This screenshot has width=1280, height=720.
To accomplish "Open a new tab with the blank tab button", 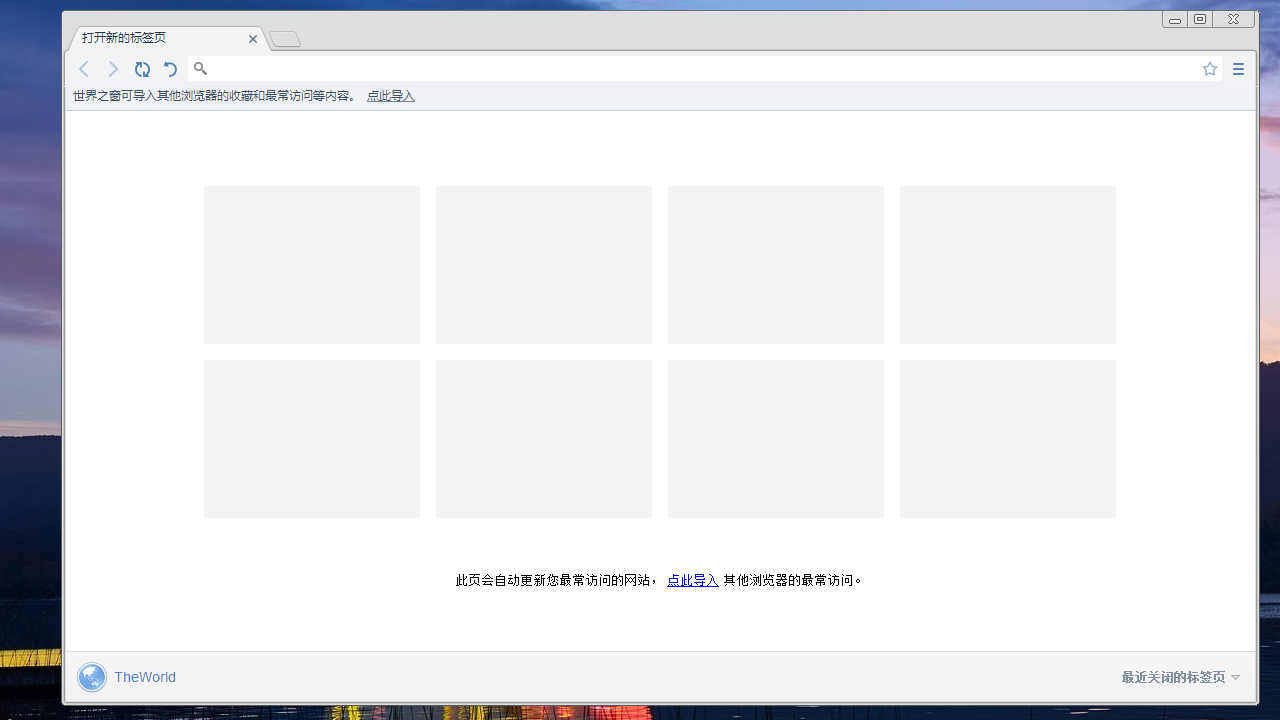I will click(285, 39).
